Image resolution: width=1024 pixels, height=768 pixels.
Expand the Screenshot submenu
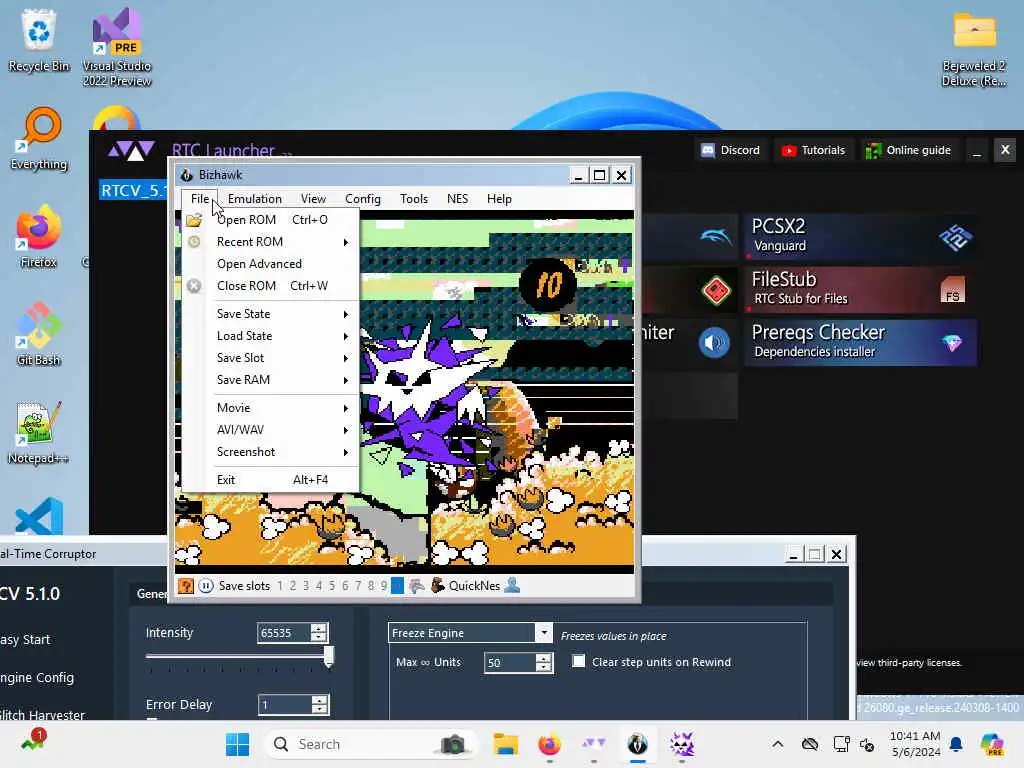[270, 452]
